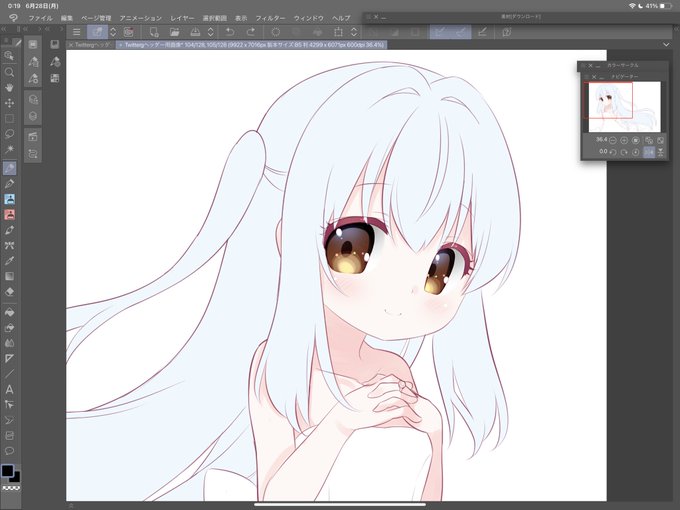The height and width of the screenshot is (510, 680).
Task: Select the Lasso selection tool
Action: click(x=9, y=134)
